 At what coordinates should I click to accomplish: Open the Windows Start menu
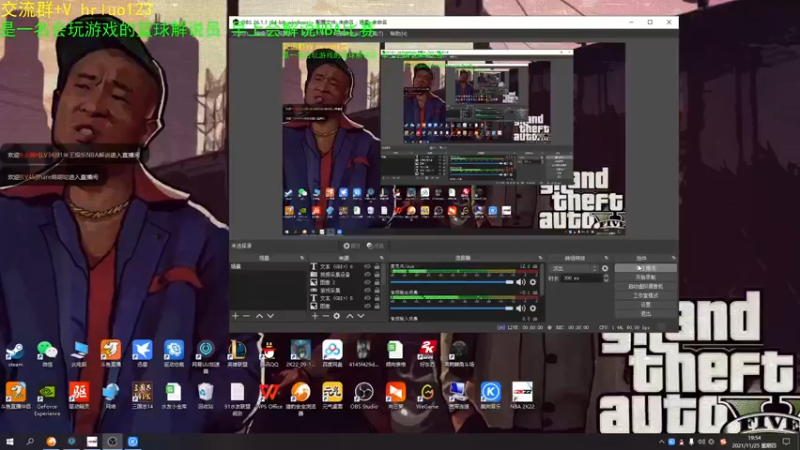[x=10, y=442]
